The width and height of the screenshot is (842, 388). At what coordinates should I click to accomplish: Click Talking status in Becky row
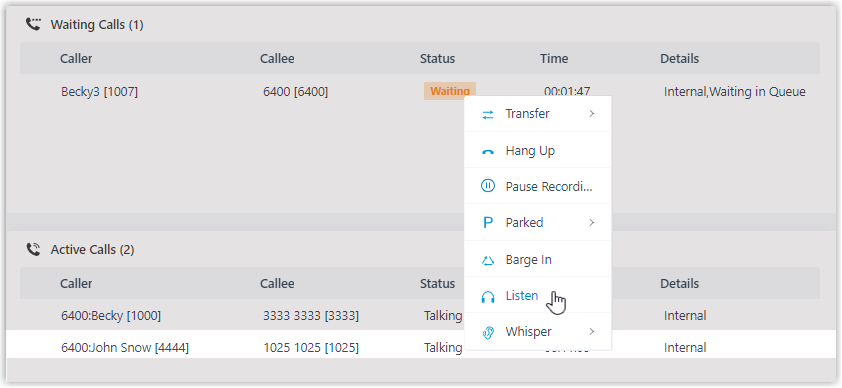coord(443,316)
